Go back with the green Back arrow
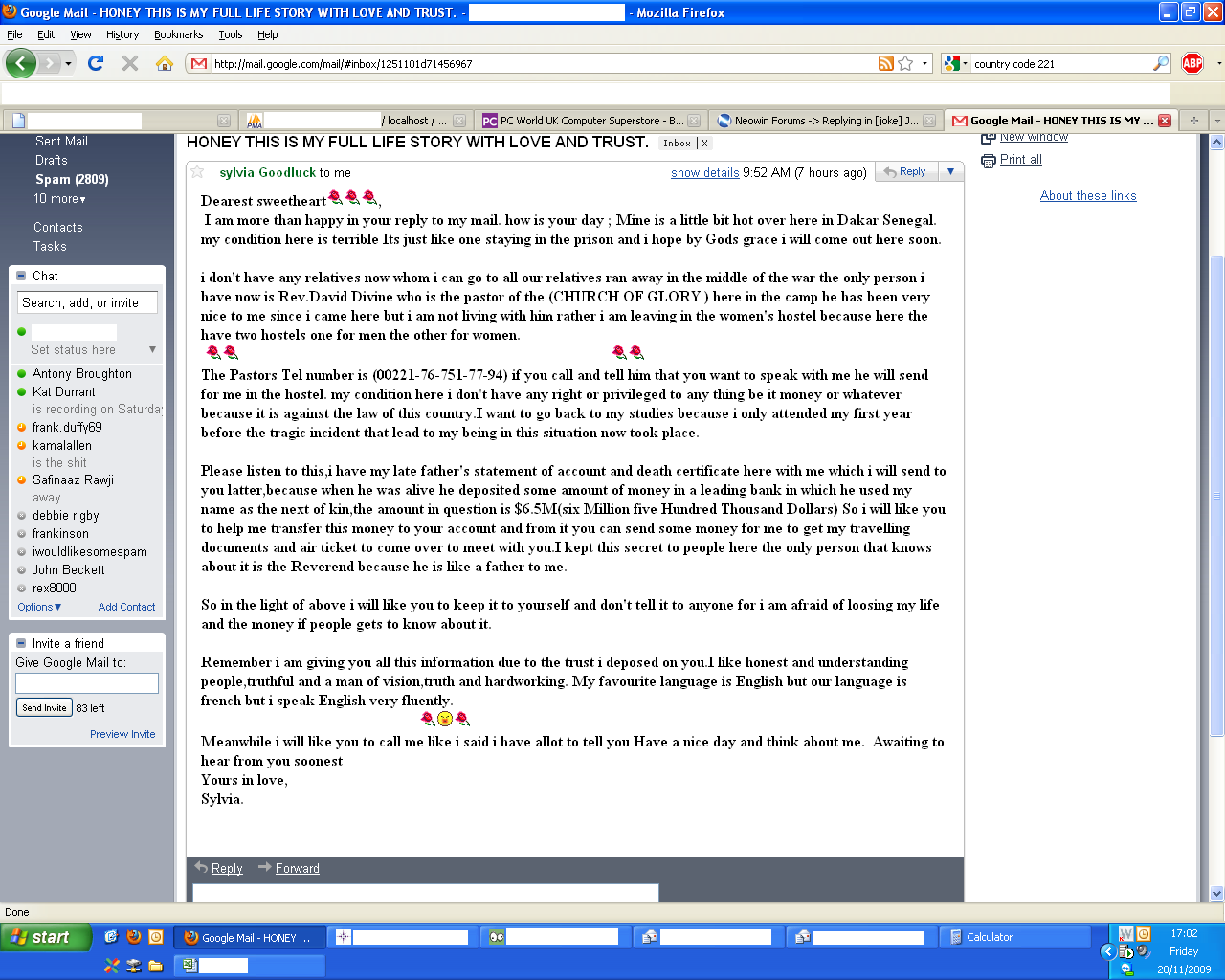The image size is (1225, 980). pyautogui.click(x=20, y=63)
